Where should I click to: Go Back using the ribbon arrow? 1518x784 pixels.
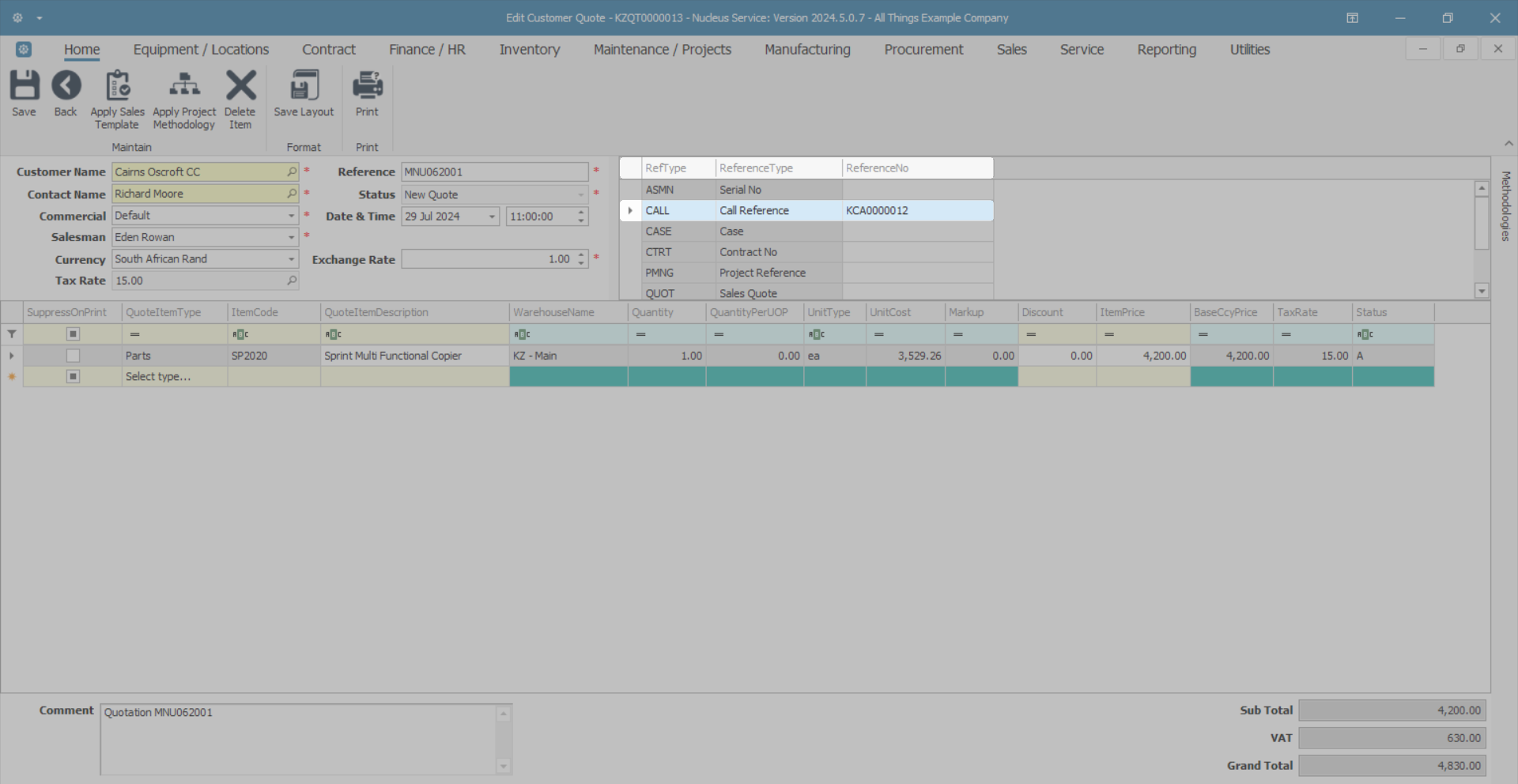[66, 85]
